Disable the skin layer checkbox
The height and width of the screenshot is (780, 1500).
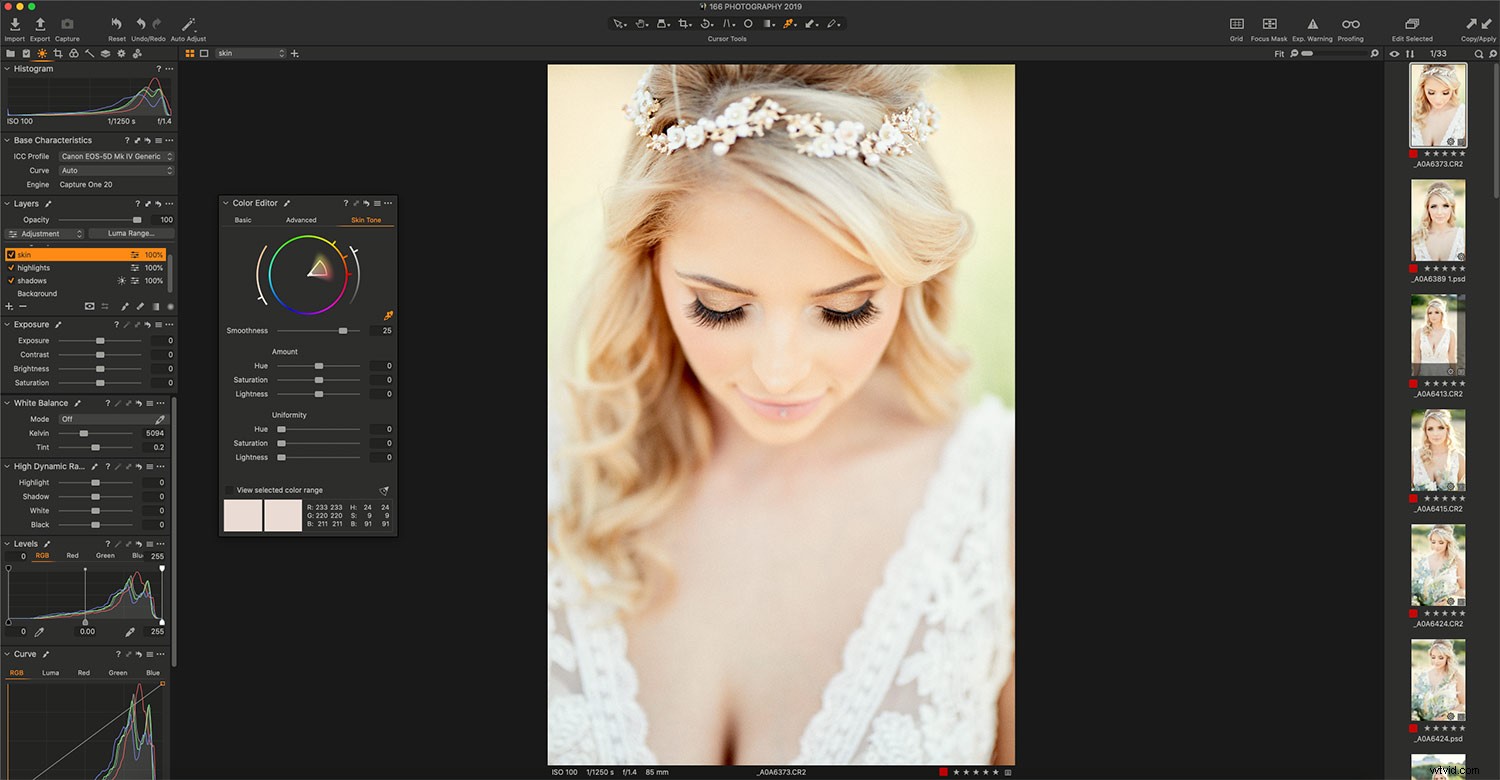[x=9, y=254]
